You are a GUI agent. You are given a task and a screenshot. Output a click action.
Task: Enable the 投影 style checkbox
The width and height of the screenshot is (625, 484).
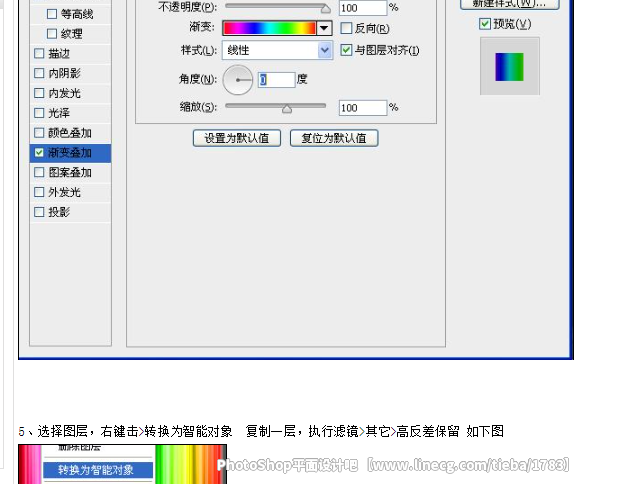(39, 212)
